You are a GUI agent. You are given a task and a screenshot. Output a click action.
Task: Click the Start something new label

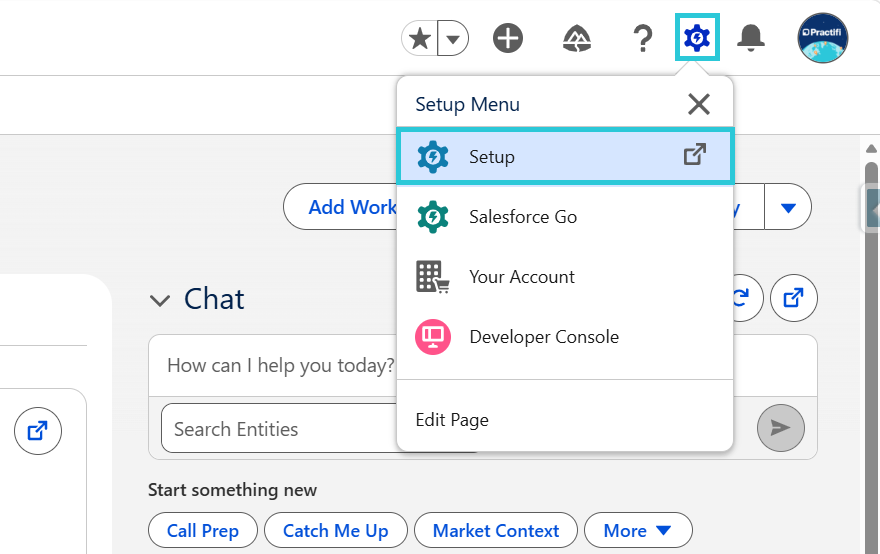tap(232, 490)
